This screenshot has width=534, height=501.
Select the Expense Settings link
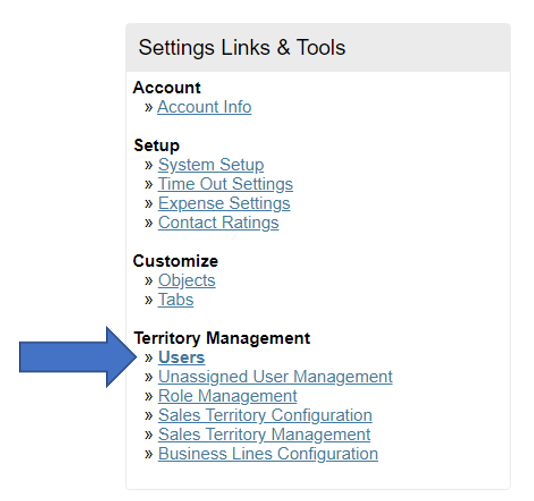point(224,203)
